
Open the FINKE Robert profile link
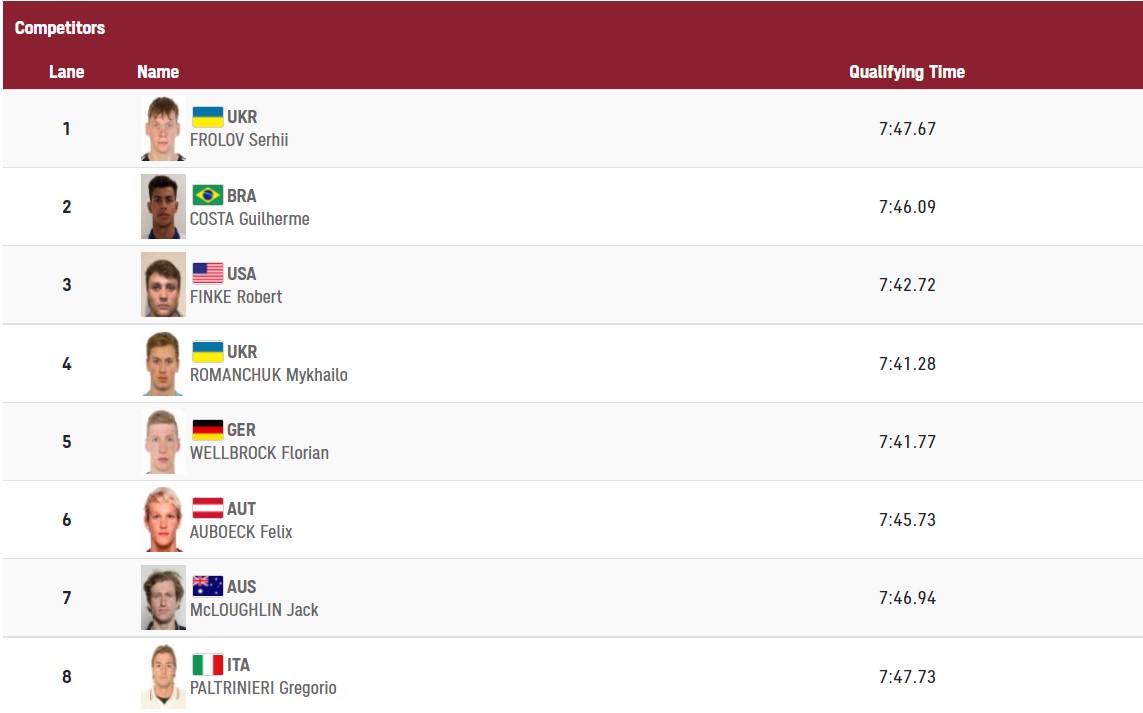[x=236, y=297]
